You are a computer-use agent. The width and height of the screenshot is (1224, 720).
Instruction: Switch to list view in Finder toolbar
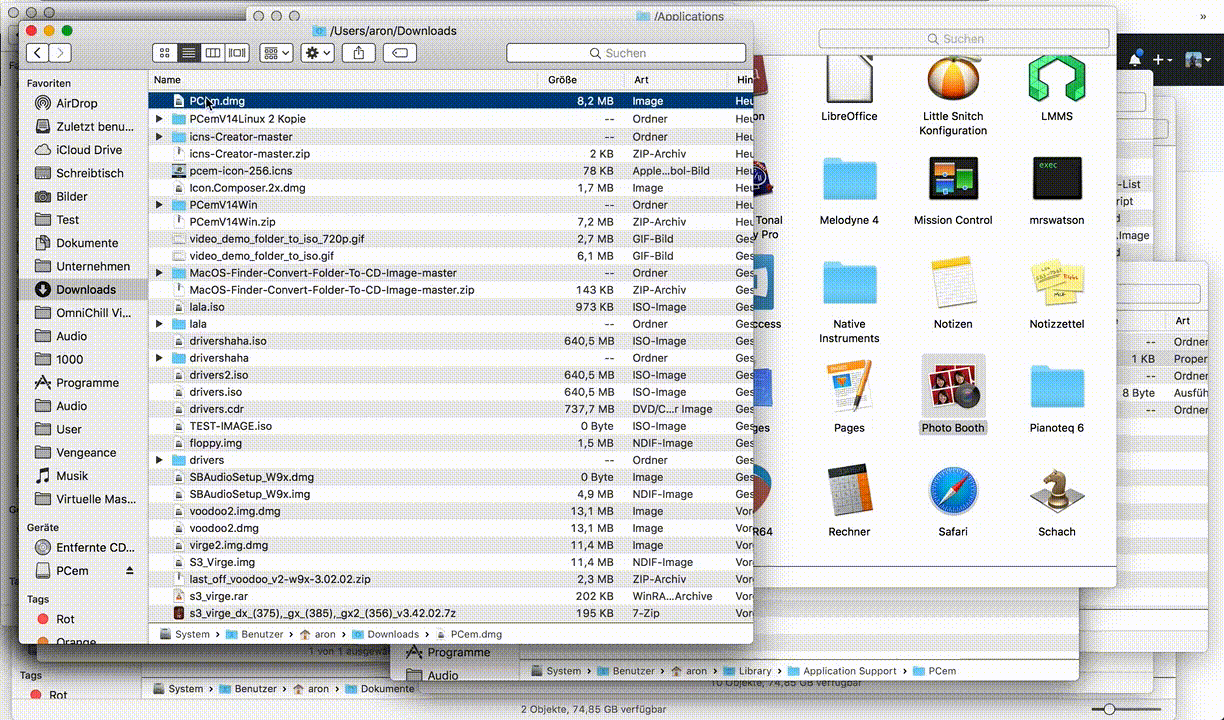coord(189,53)
